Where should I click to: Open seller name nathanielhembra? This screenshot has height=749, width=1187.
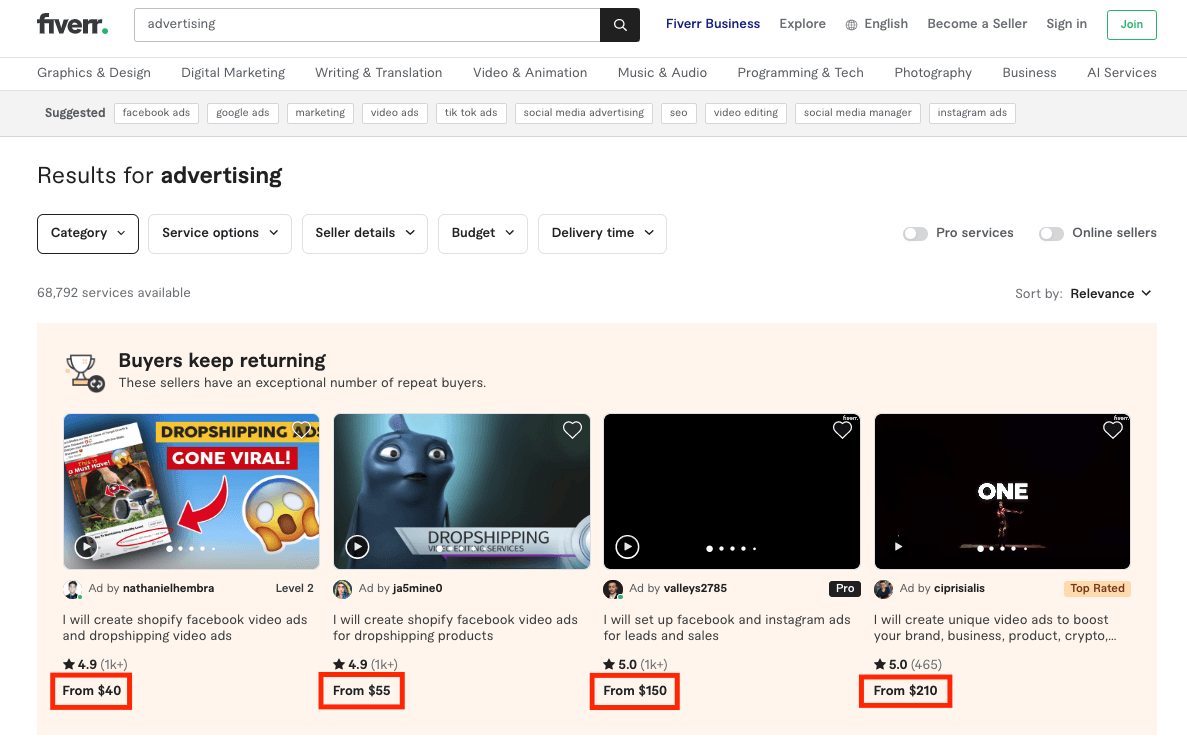[x=168, y=588]
